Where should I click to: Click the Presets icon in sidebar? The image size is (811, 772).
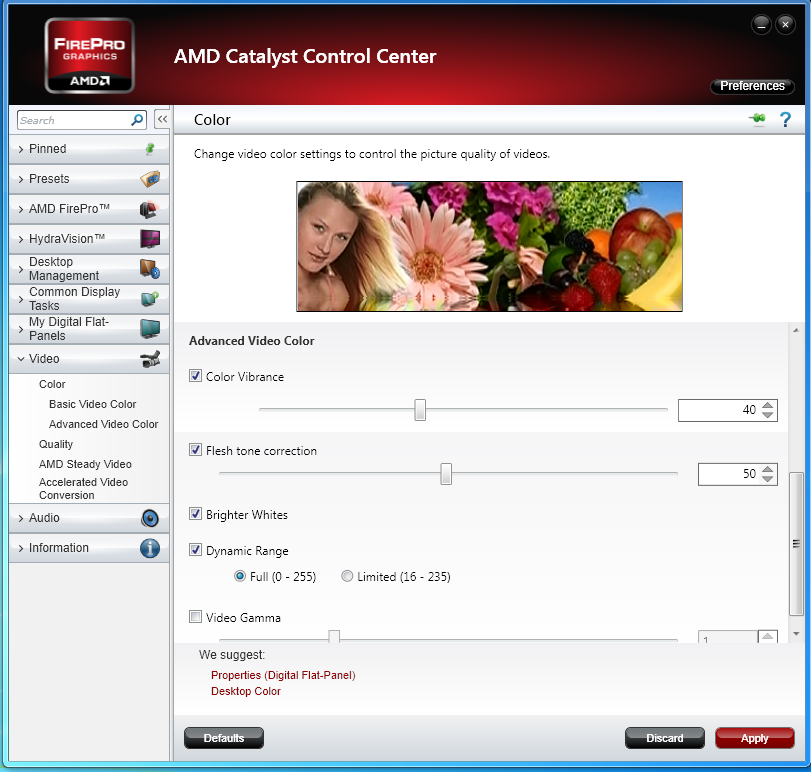click(x=150, y=179)
